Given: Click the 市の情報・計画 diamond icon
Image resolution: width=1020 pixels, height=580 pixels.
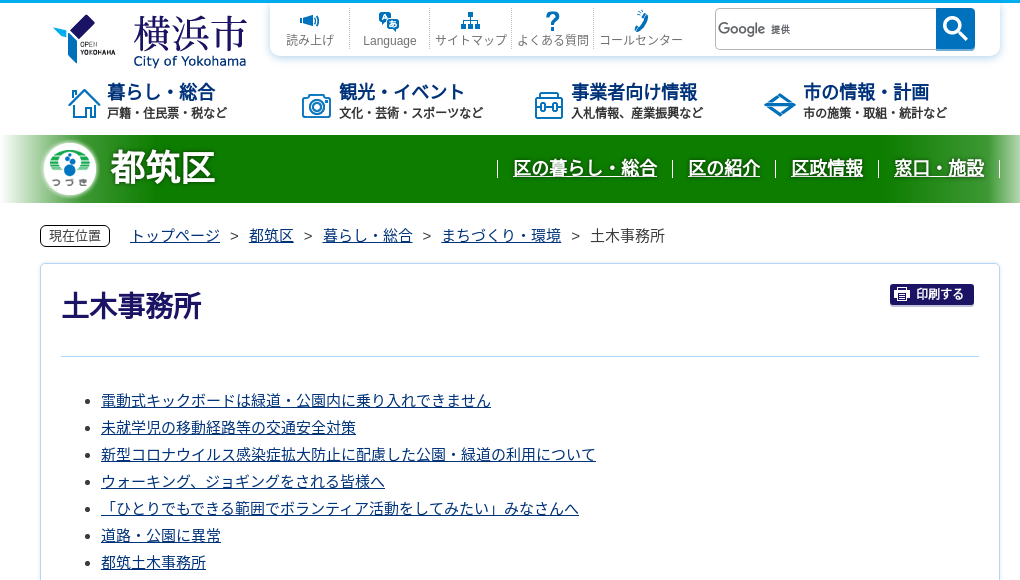Looking at the screenshot, I should [779, 103].
